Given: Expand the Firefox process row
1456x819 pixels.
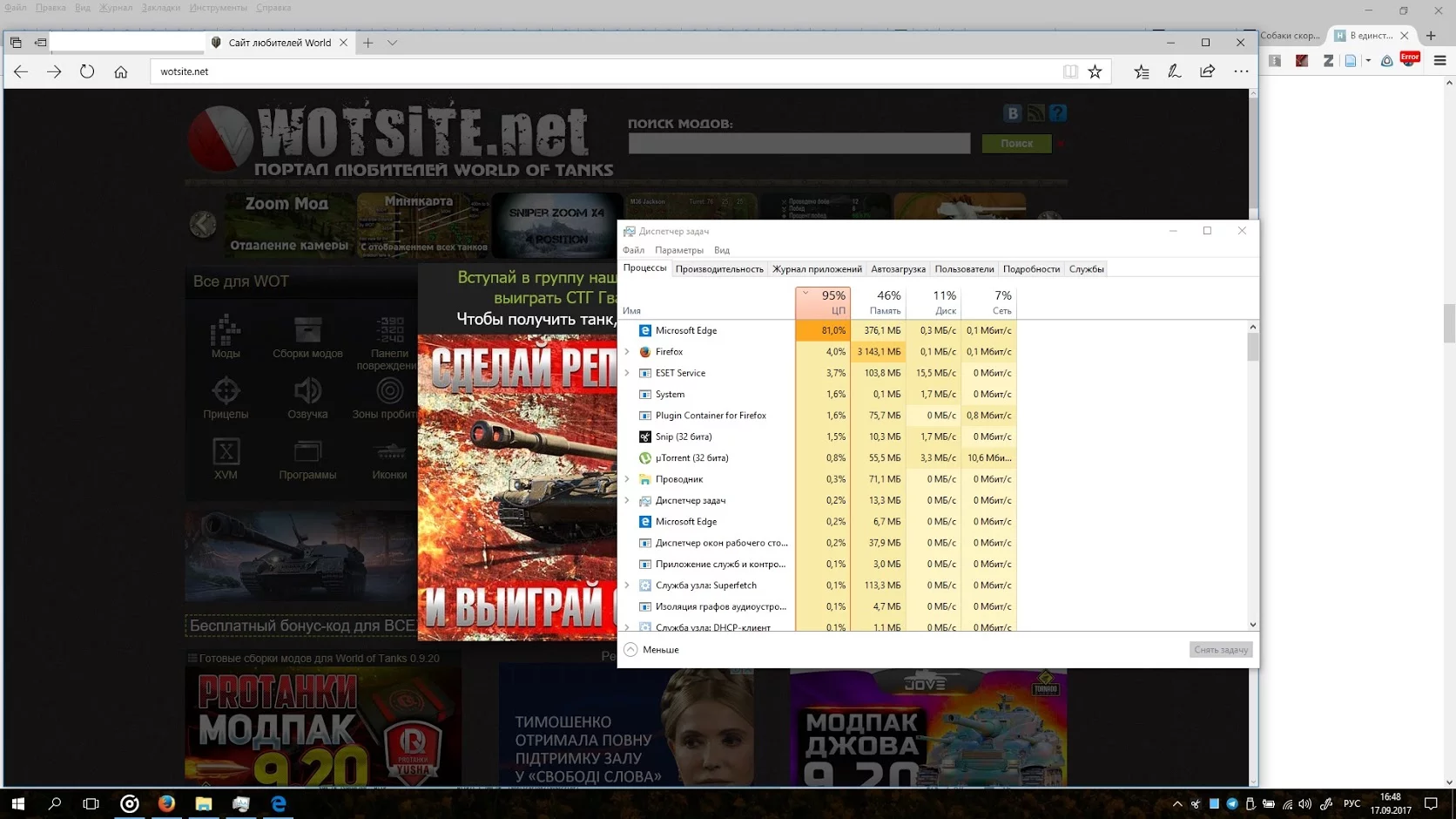Looking at the screenshot, I should click(627, 352).
